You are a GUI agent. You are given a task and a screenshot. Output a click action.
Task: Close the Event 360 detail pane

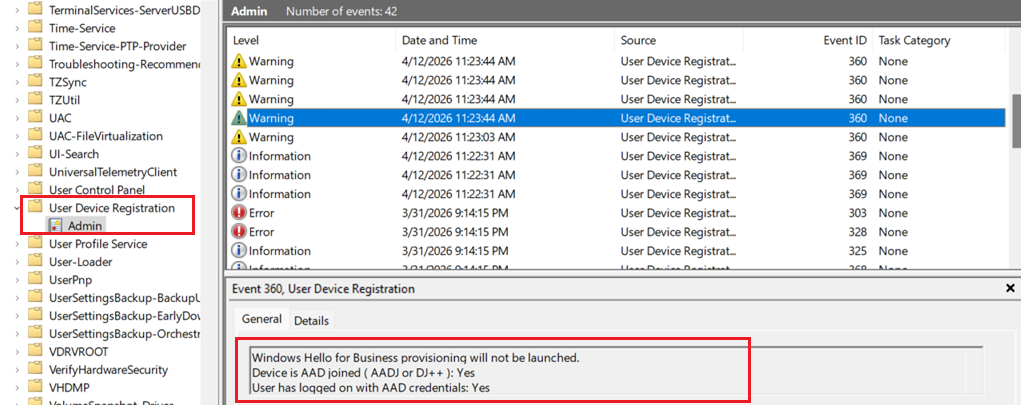pos(1010,288)
